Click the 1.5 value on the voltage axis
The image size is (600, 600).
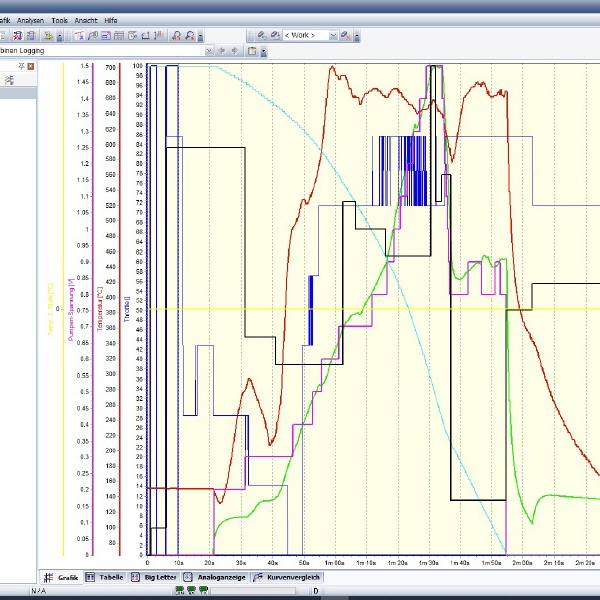click(x=85, y=66)
